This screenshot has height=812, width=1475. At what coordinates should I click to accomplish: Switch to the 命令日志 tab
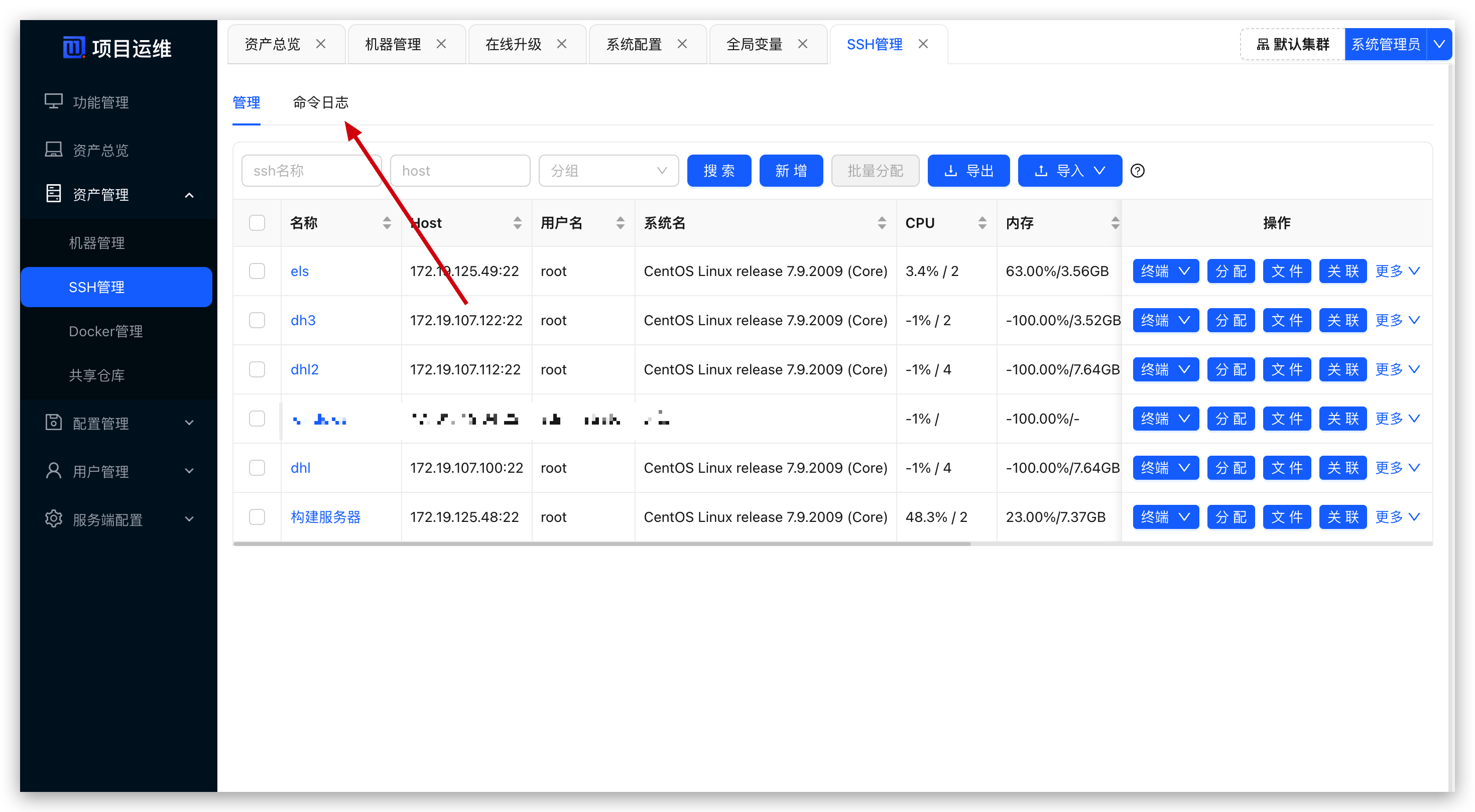320,102
